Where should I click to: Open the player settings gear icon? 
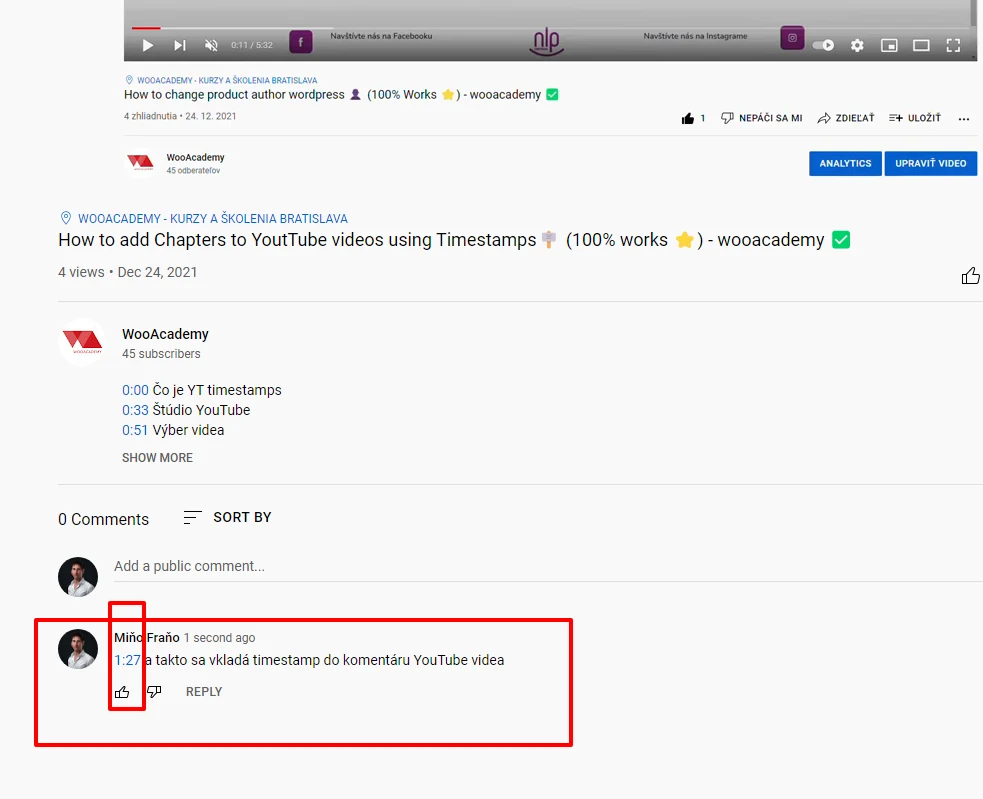(857, 45)
